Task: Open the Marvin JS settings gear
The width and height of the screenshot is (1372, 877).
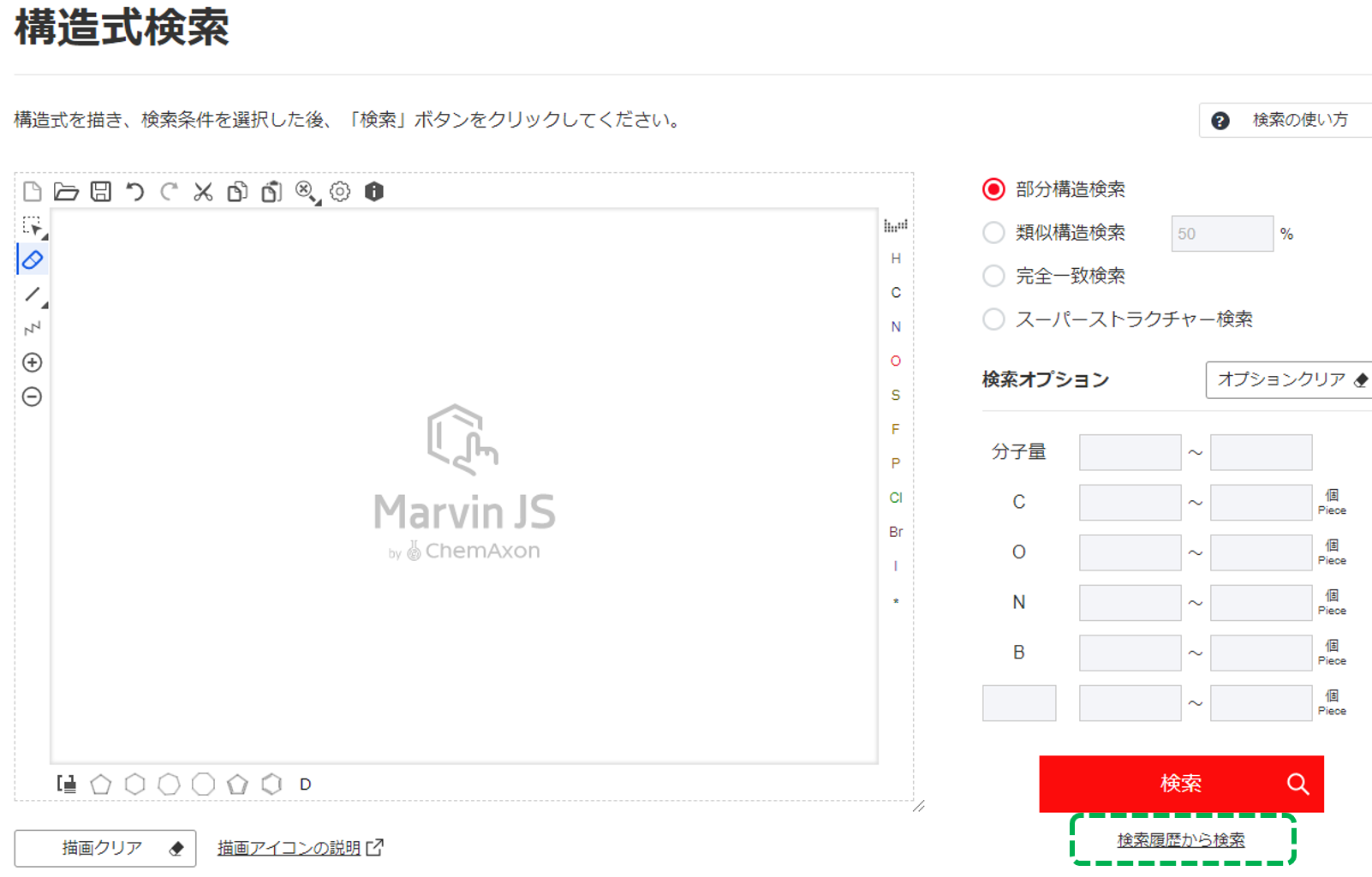Action: point(340,191)
